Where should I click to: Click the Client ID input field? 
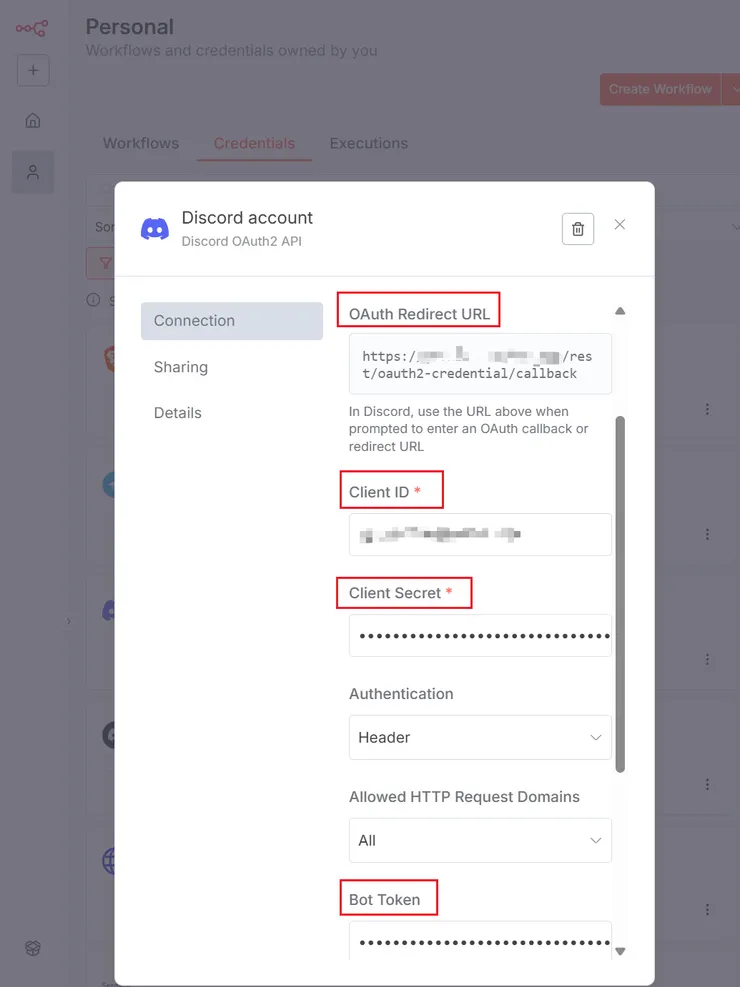coord(480,534)
